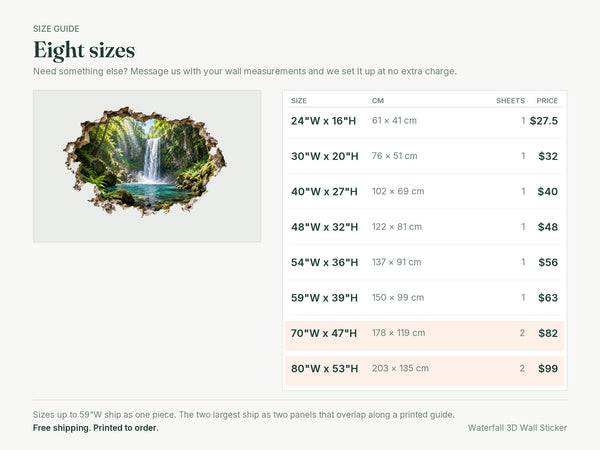Choose the 59"W x 39"H size row
Image resolution: width=600 pixels, height=450 pixels.
[424, 298]
